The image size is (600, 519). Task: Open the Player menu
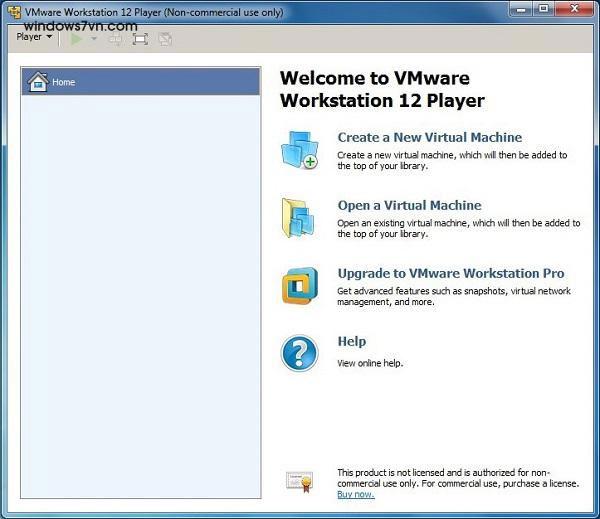click(34, 38)
